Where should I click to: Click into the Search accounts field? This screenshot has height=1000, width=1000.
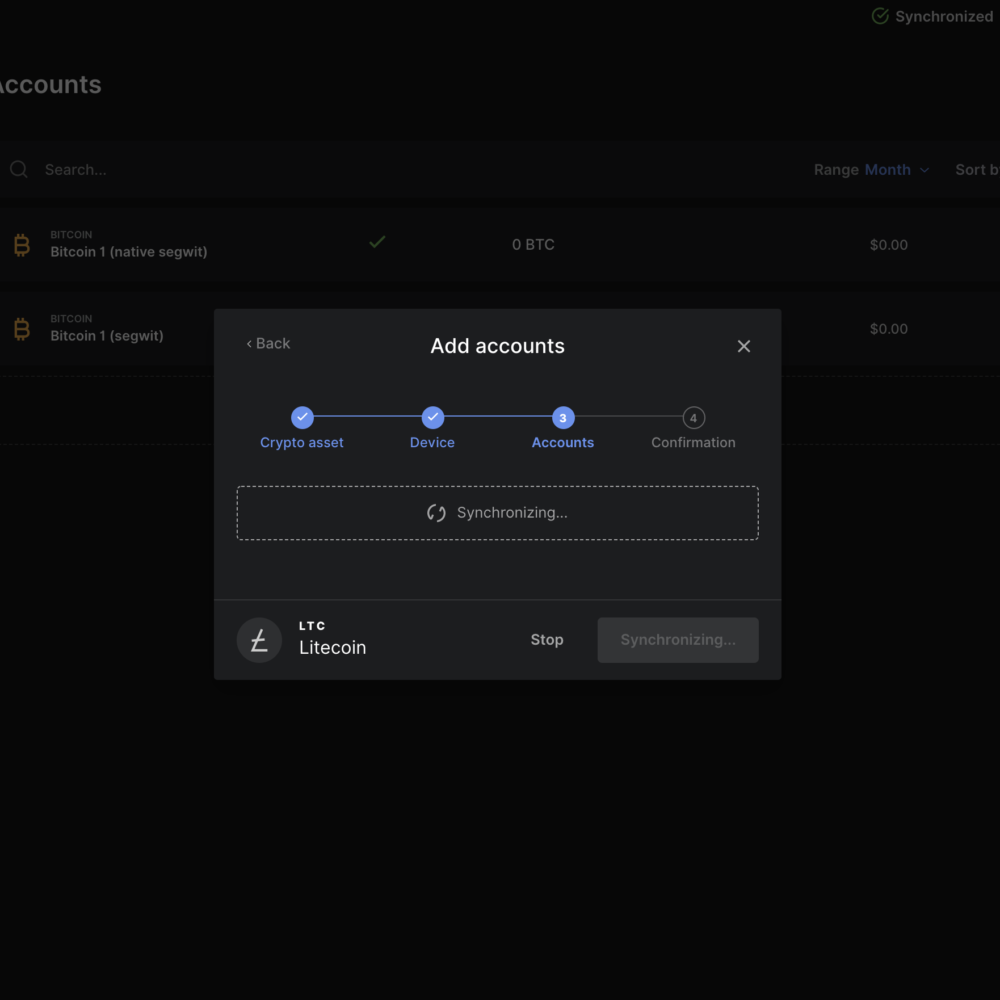coord(200,170)
